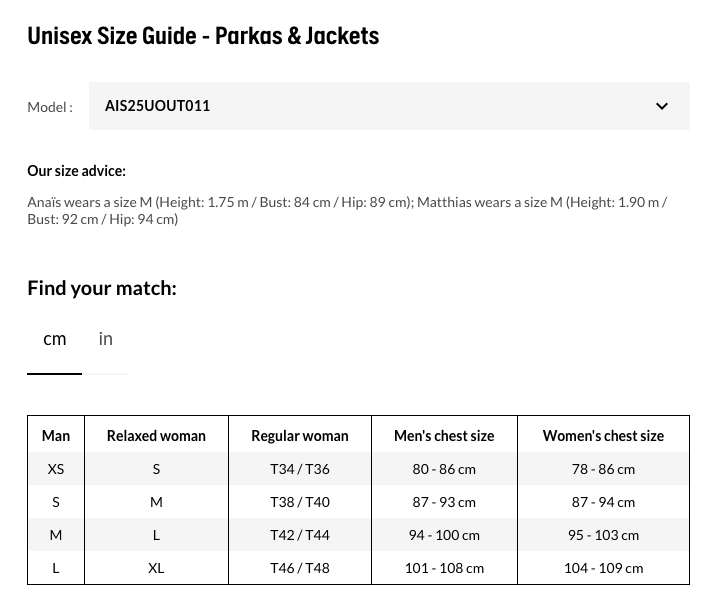Select the T38 / T40 regular woman cell
Image resolution: width=703 pixels, height=605 pixels.
tap(300, 502)
